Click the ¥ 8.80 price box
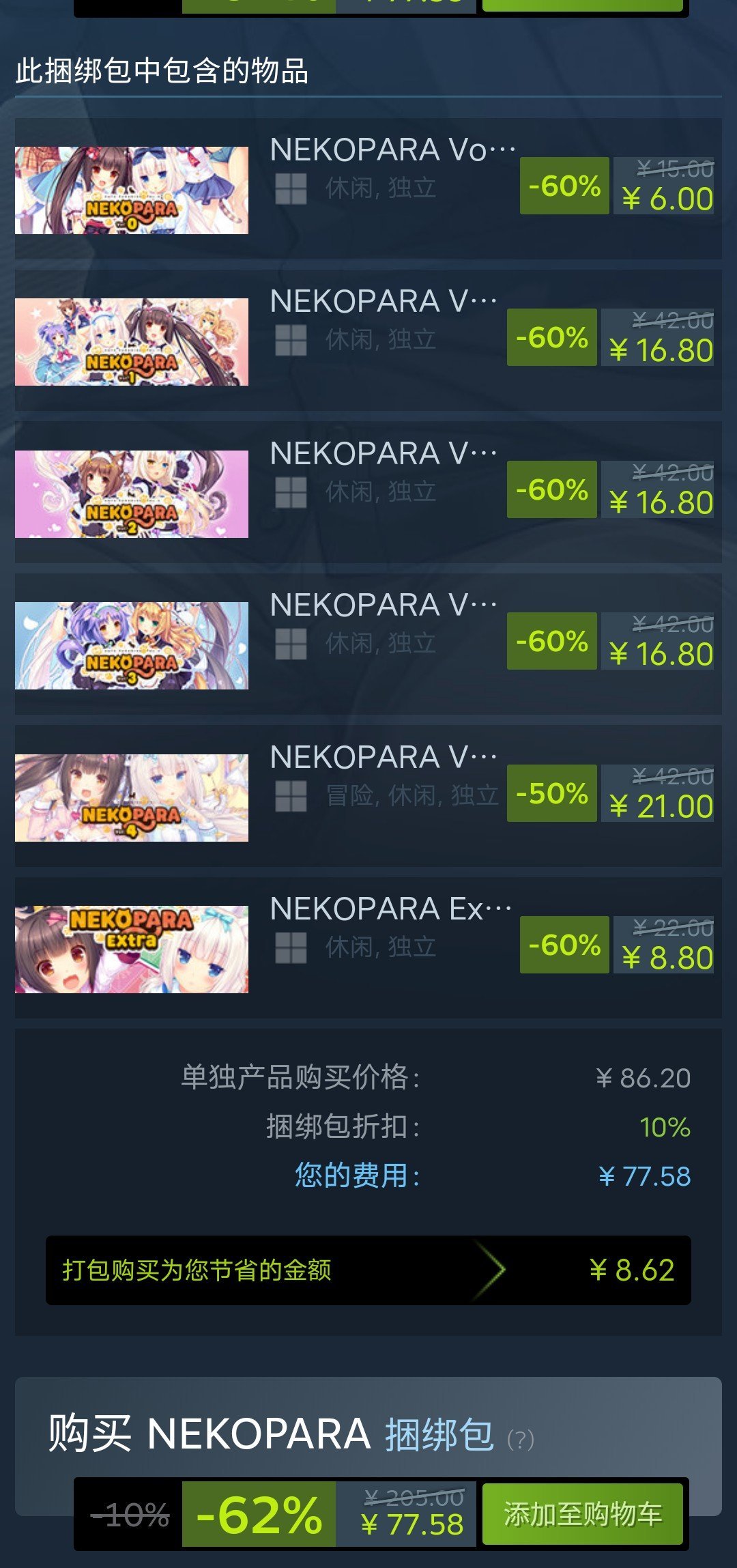The width and height of the screenshot is (737, 1568). tap(663, 945)
